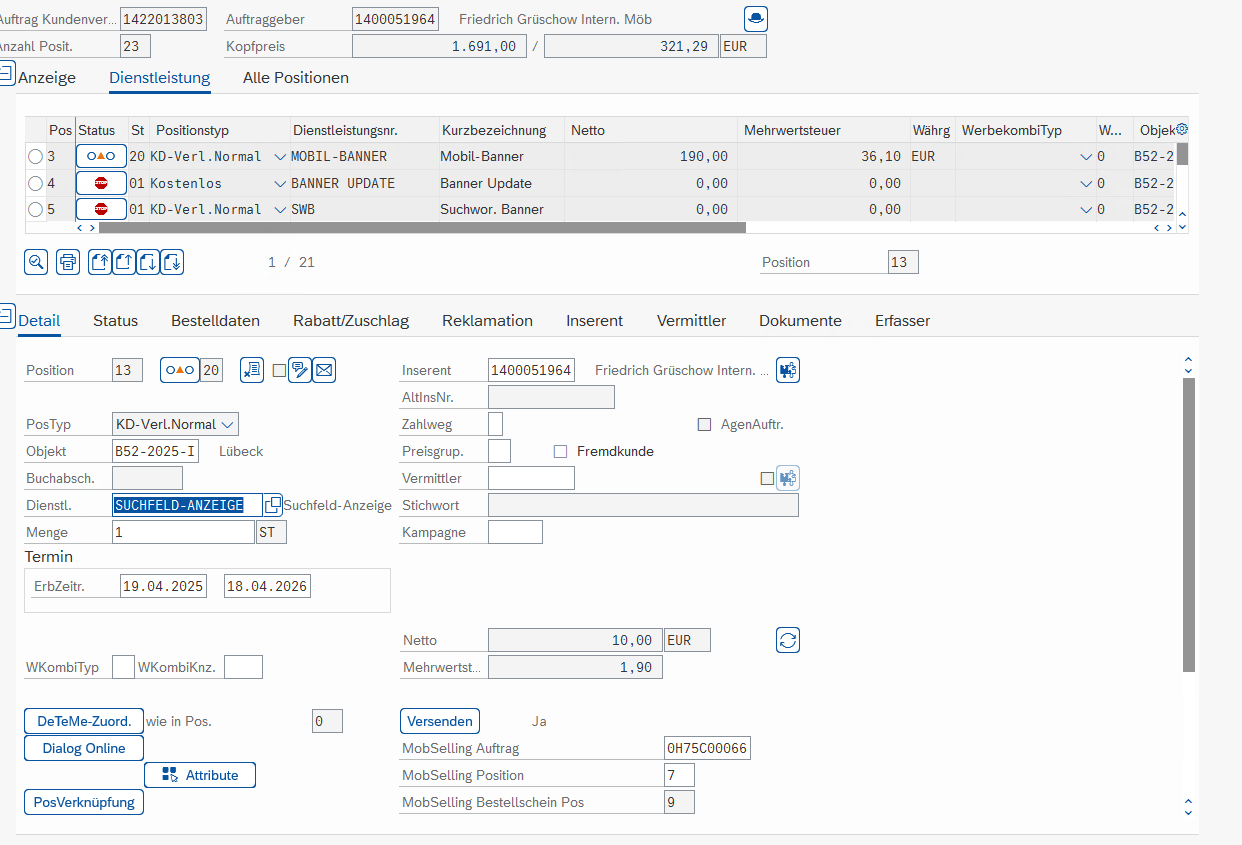
Task: Go to previous page of positions
Action: coord(124,262)
